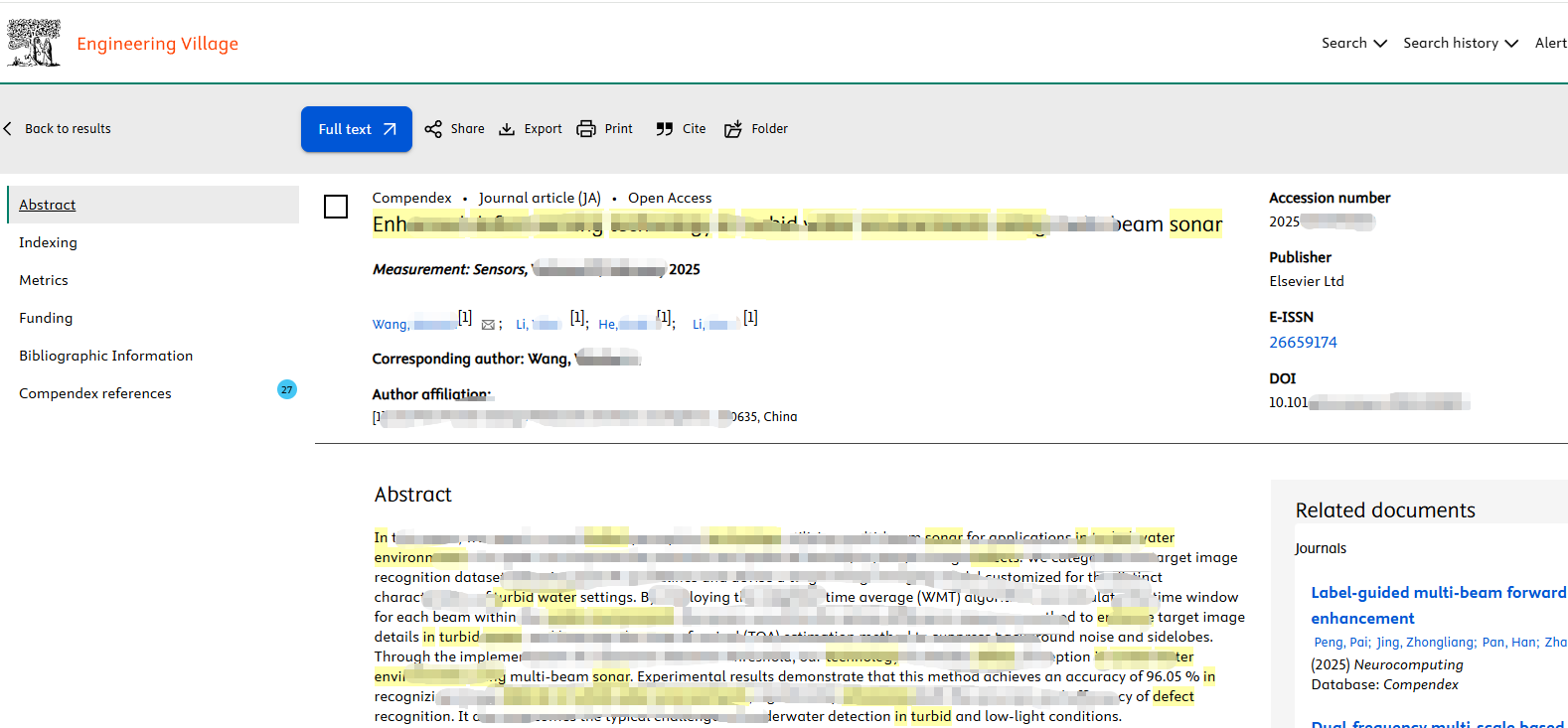This screenshot has height=728, width=1568.
Task: Open the Alert menu
Action: 1550,43
